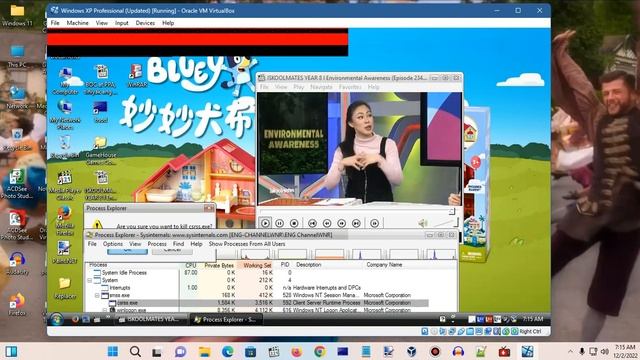
Task: Open My Computer icon on XP desktop
Action: 65,81
